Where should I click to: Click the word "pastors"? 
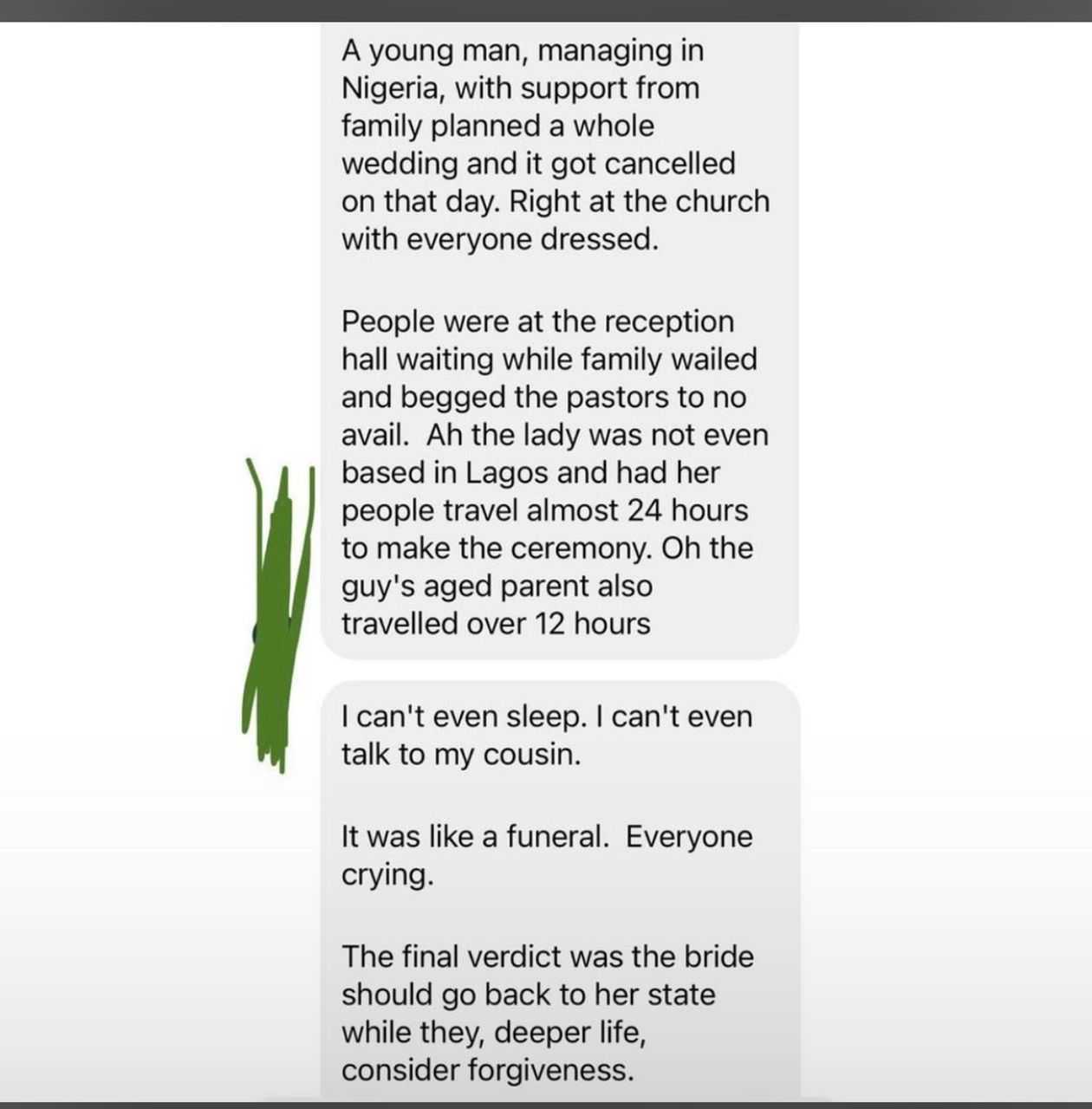tap(617, 398)
